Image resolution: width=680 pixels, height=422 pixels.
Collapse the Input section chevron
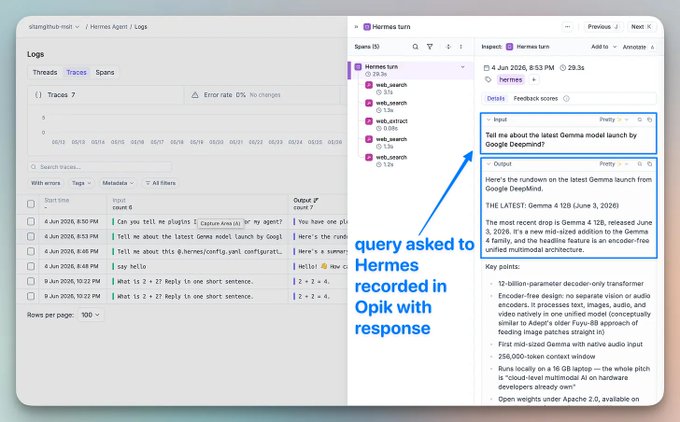(x=489, y=120)
